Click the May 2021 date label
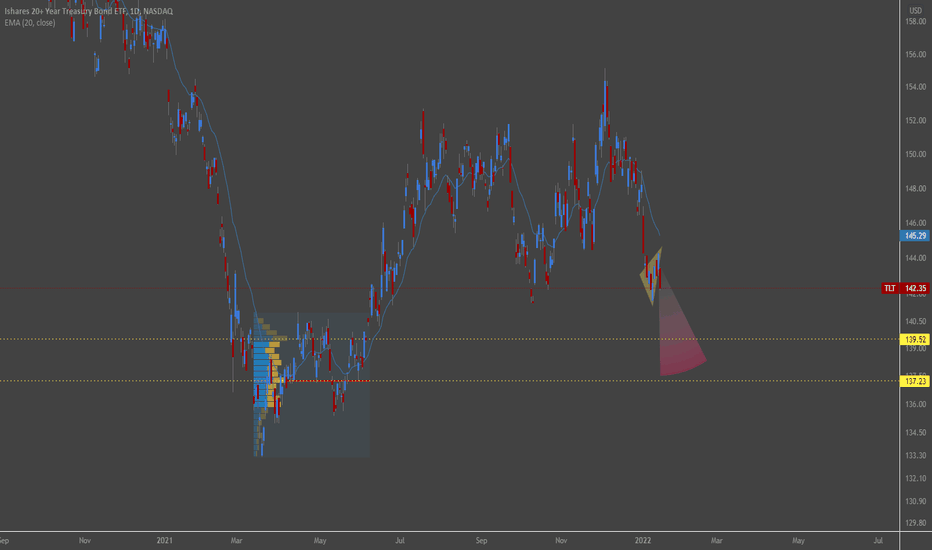932x550 pixels. (x=320, y=540)
